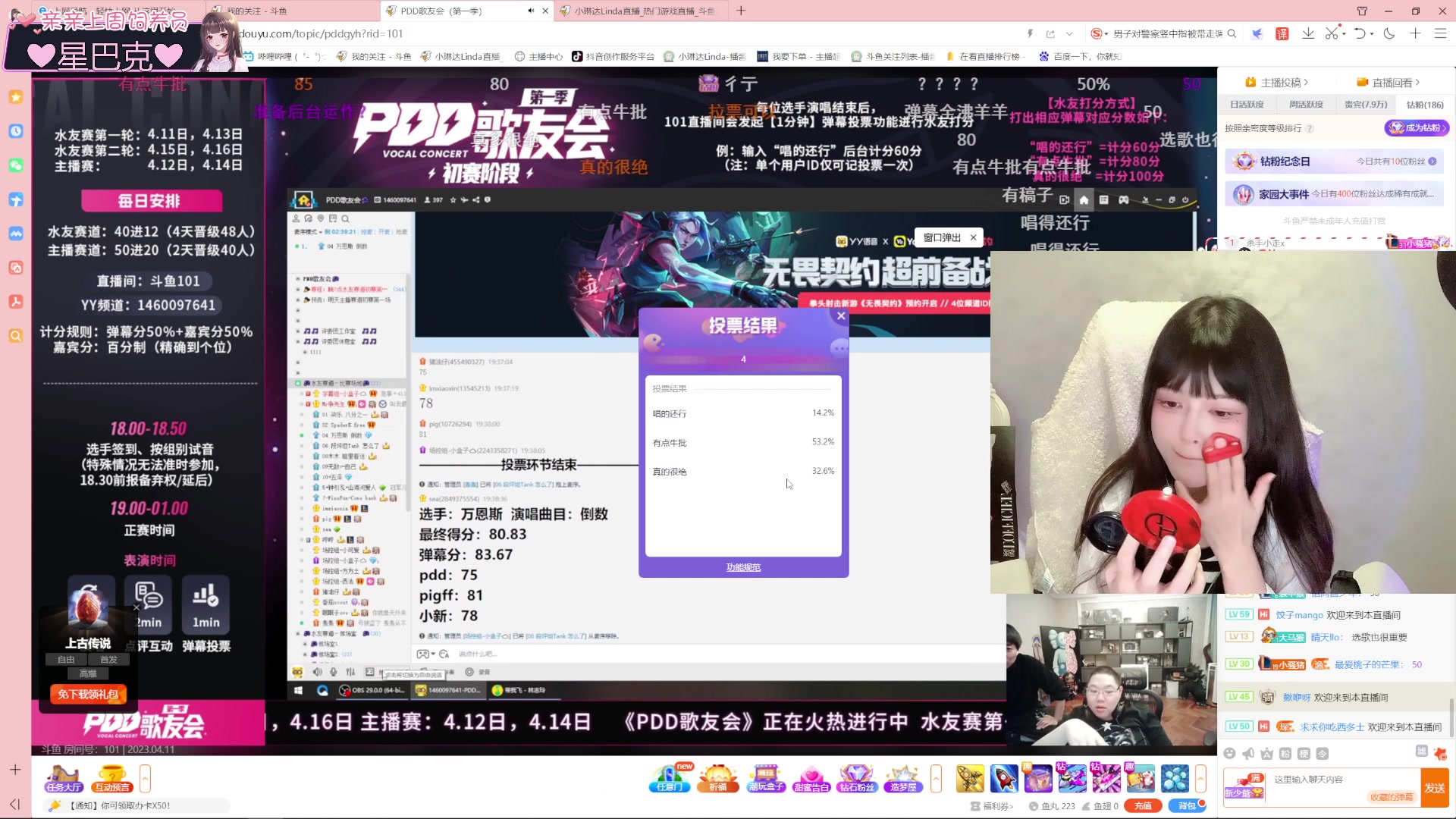Viewport: 1456px width, 819px height.
Task: Open the 主播中心 bookmark
Action: (538, 56)
